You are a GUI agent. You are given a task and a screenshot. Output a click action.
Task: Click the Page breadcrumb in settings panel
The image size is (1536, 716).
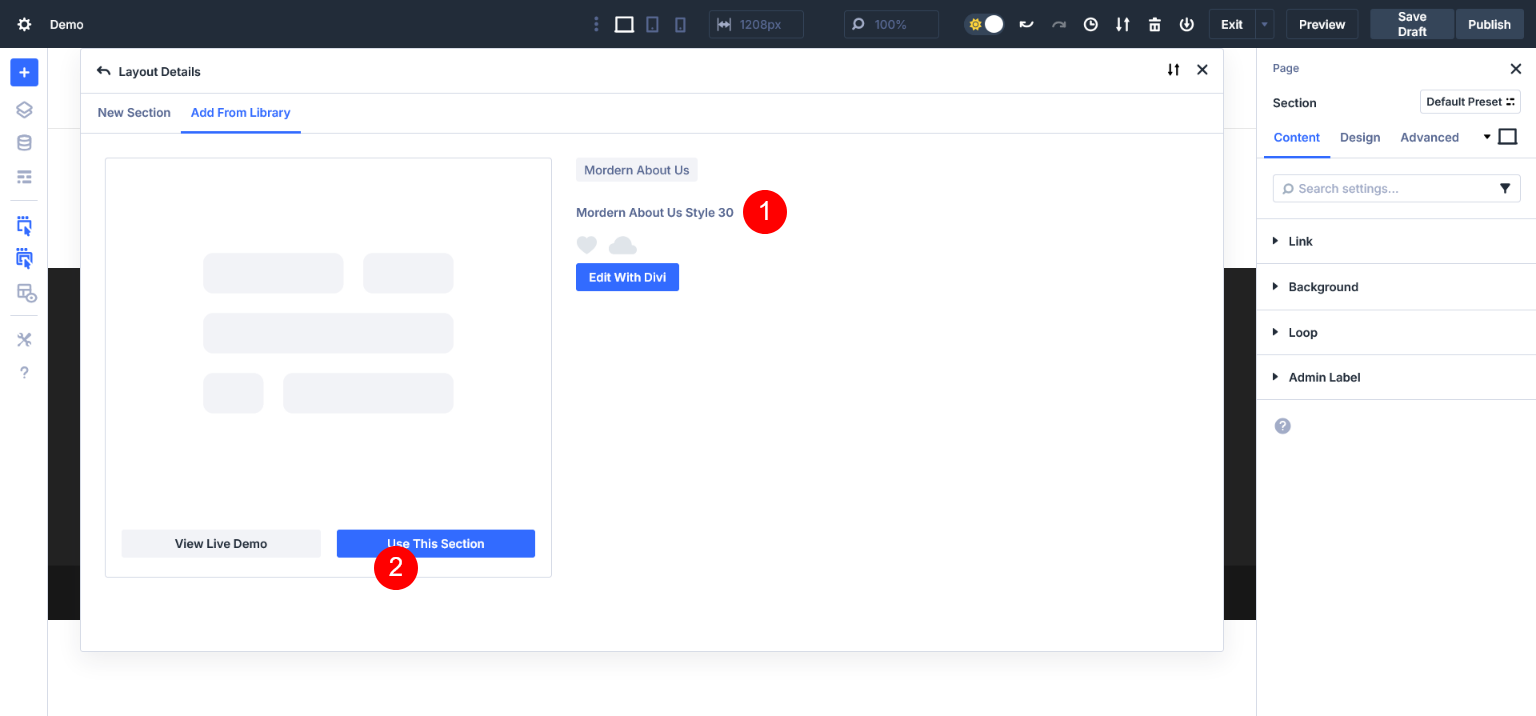(1286, 69)
